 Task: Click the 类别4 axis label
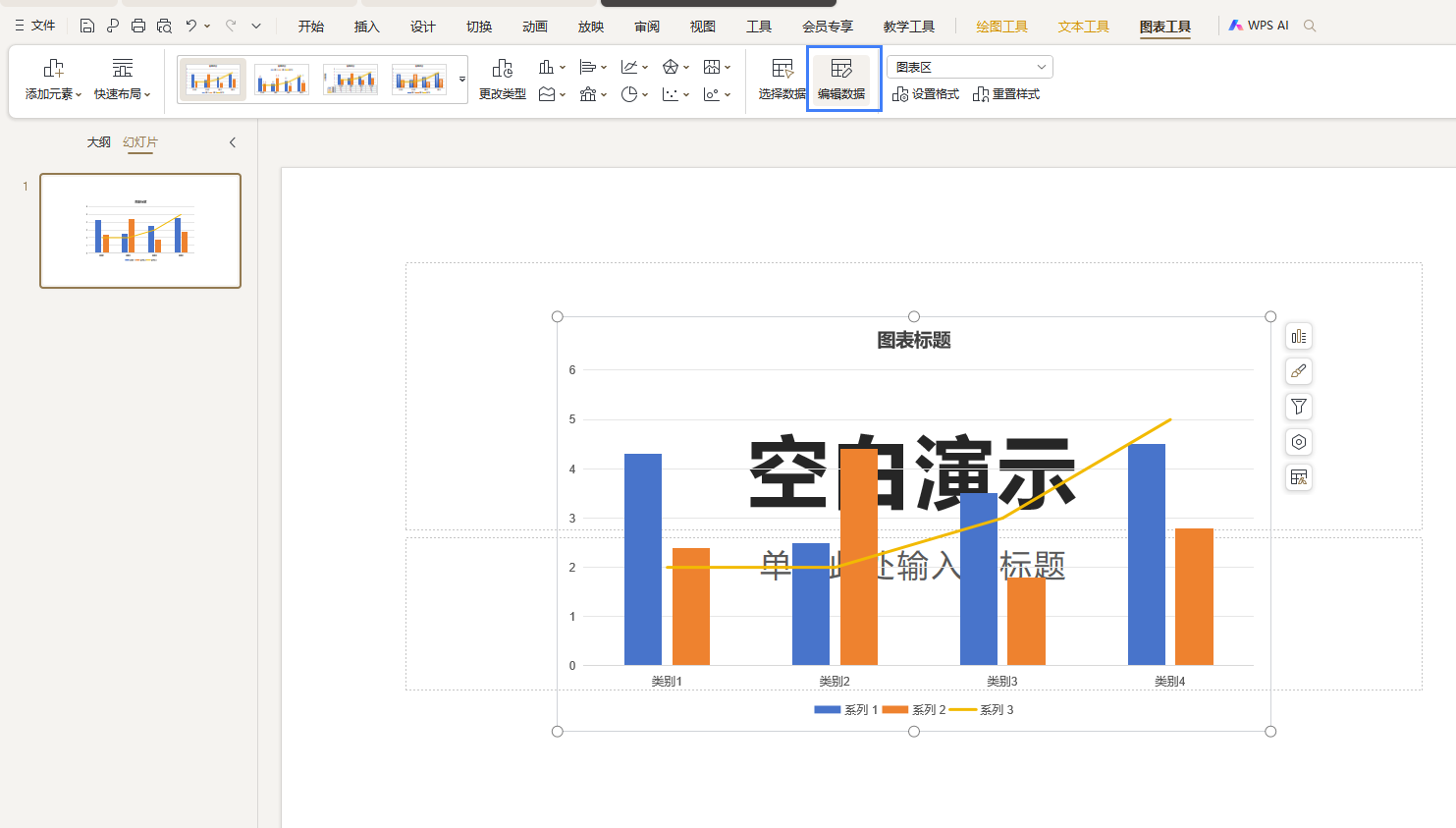pyautogui.click(x=1170, y=681)
